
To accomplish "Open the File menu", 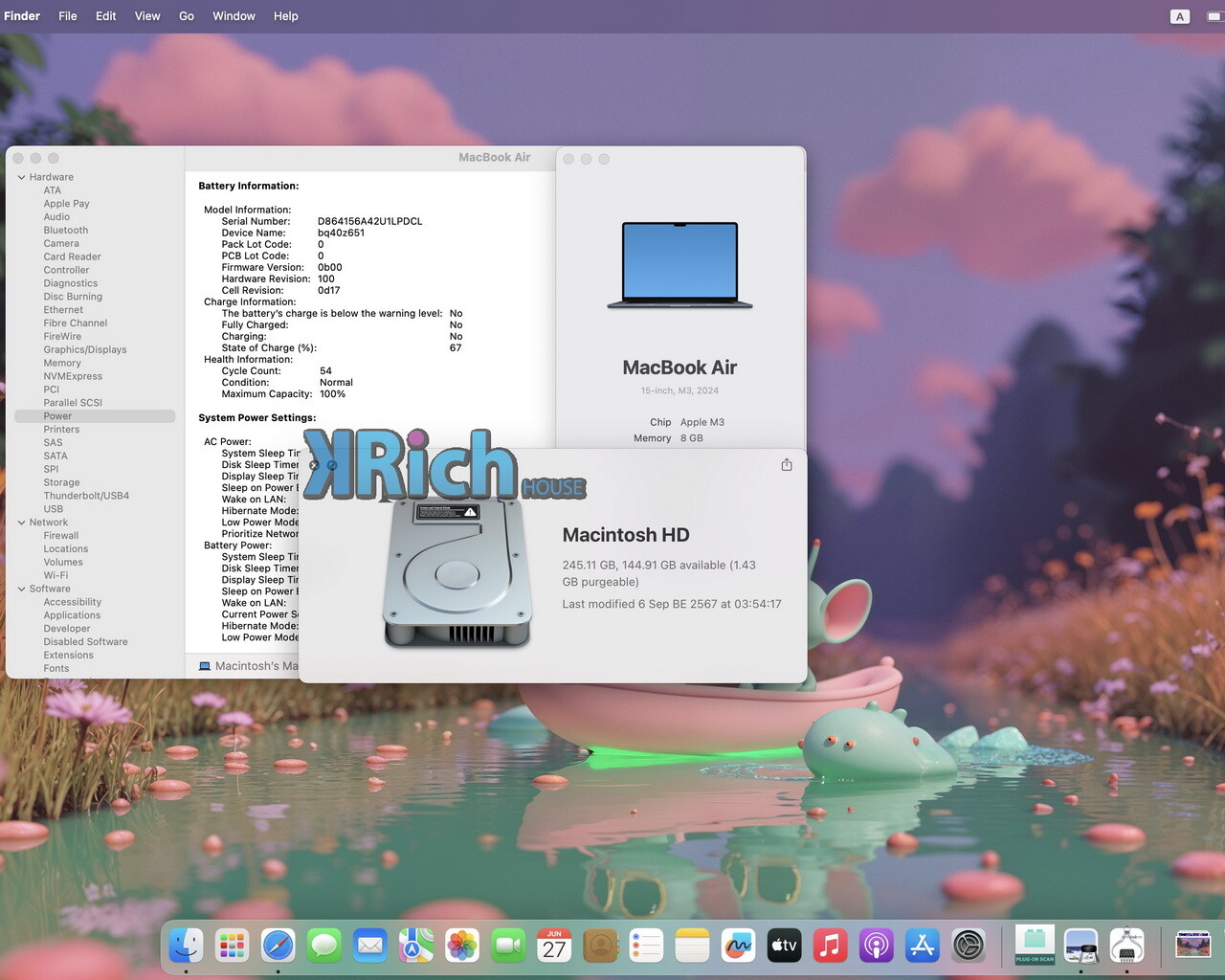I will (x=68, y=16).
